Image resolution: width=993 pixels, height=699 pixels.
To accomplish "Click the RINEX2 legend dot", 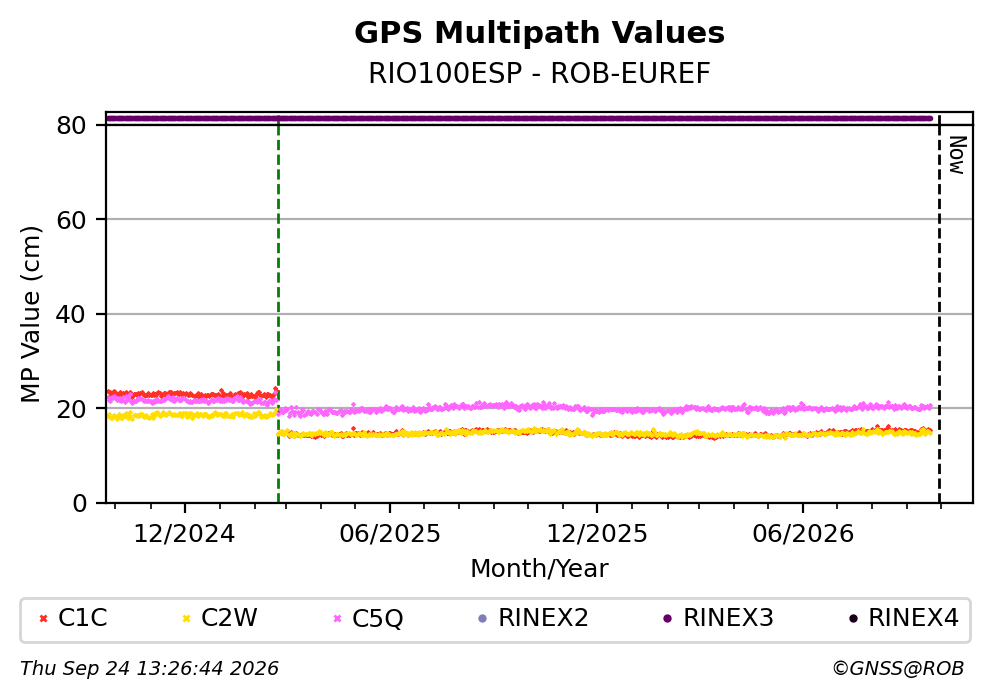I will [483, 619].
